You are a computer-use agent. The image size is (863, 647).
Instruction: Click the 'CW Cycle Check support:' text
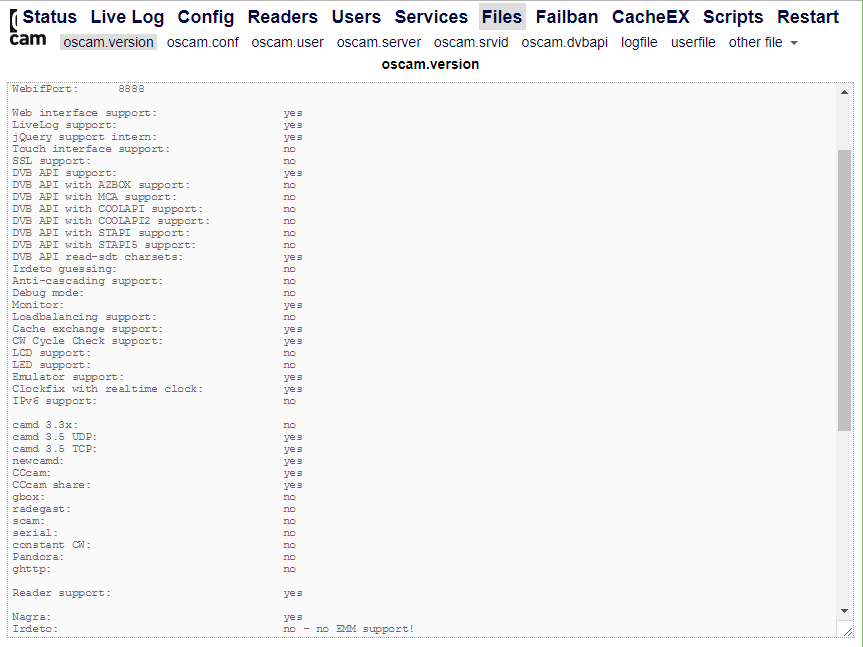[88, 341]
